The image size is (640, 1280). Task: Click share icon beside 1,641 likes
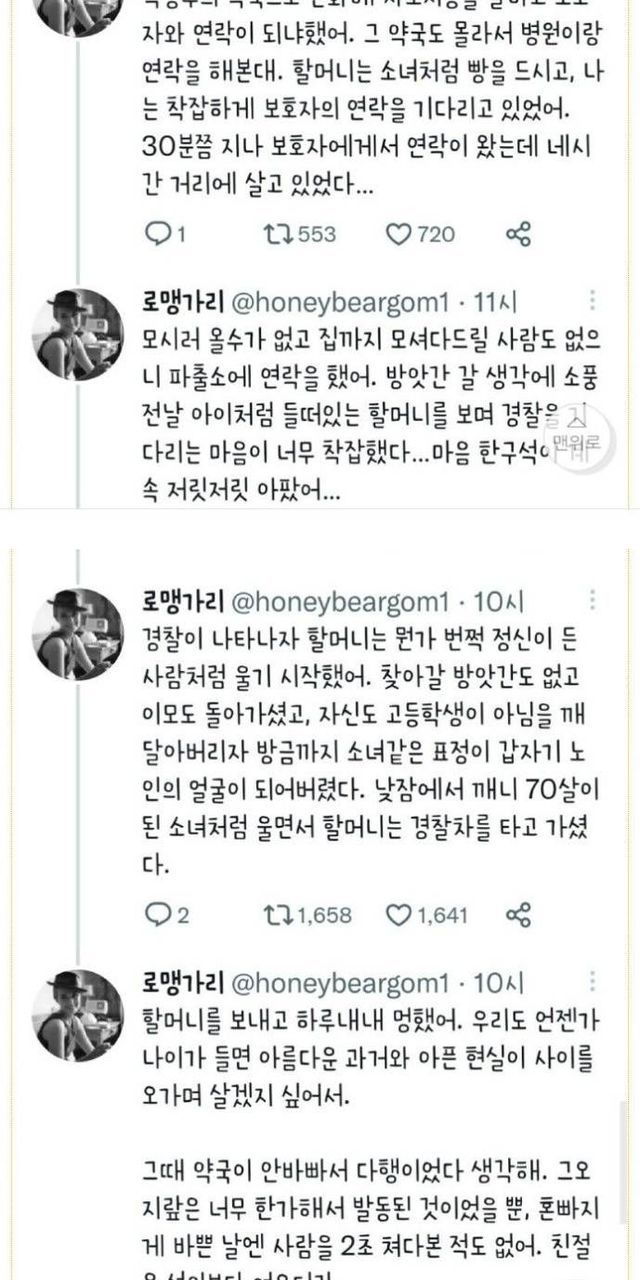pyautogui.click(x=518, y=914)
